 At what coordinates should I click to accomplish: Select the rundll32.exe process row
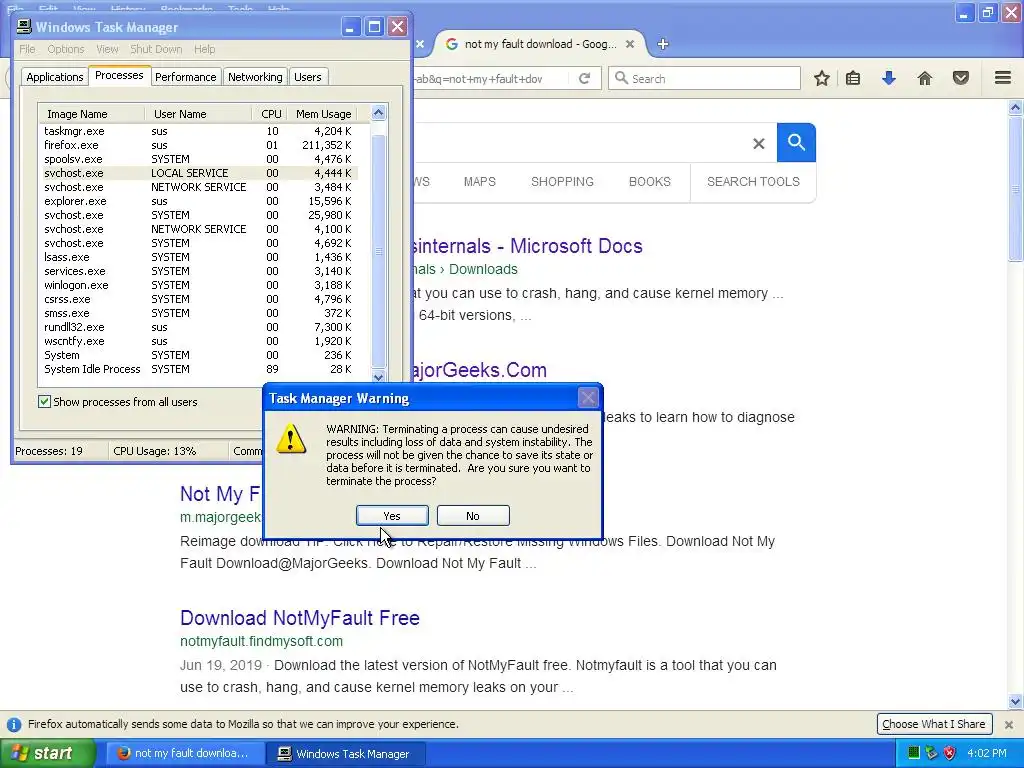198,327
